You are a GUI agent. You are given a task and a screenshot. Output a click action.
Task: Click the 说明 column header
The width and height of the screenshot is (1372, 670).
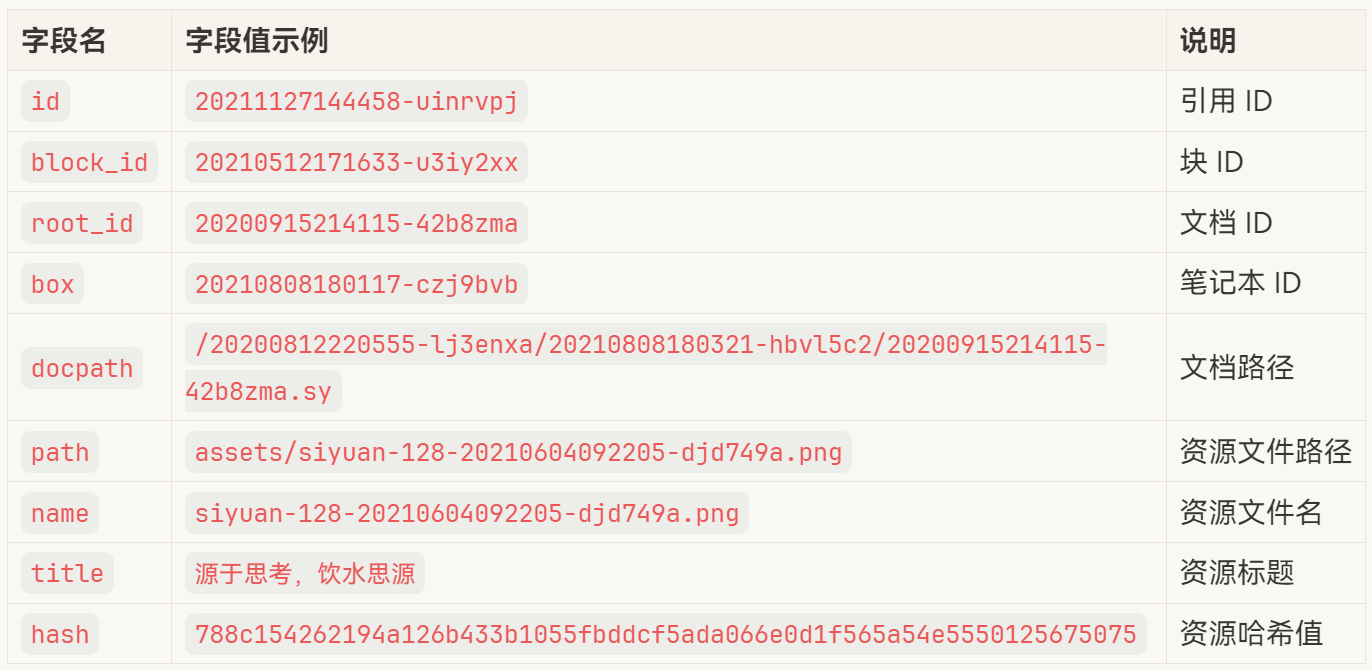point(1208,41)
